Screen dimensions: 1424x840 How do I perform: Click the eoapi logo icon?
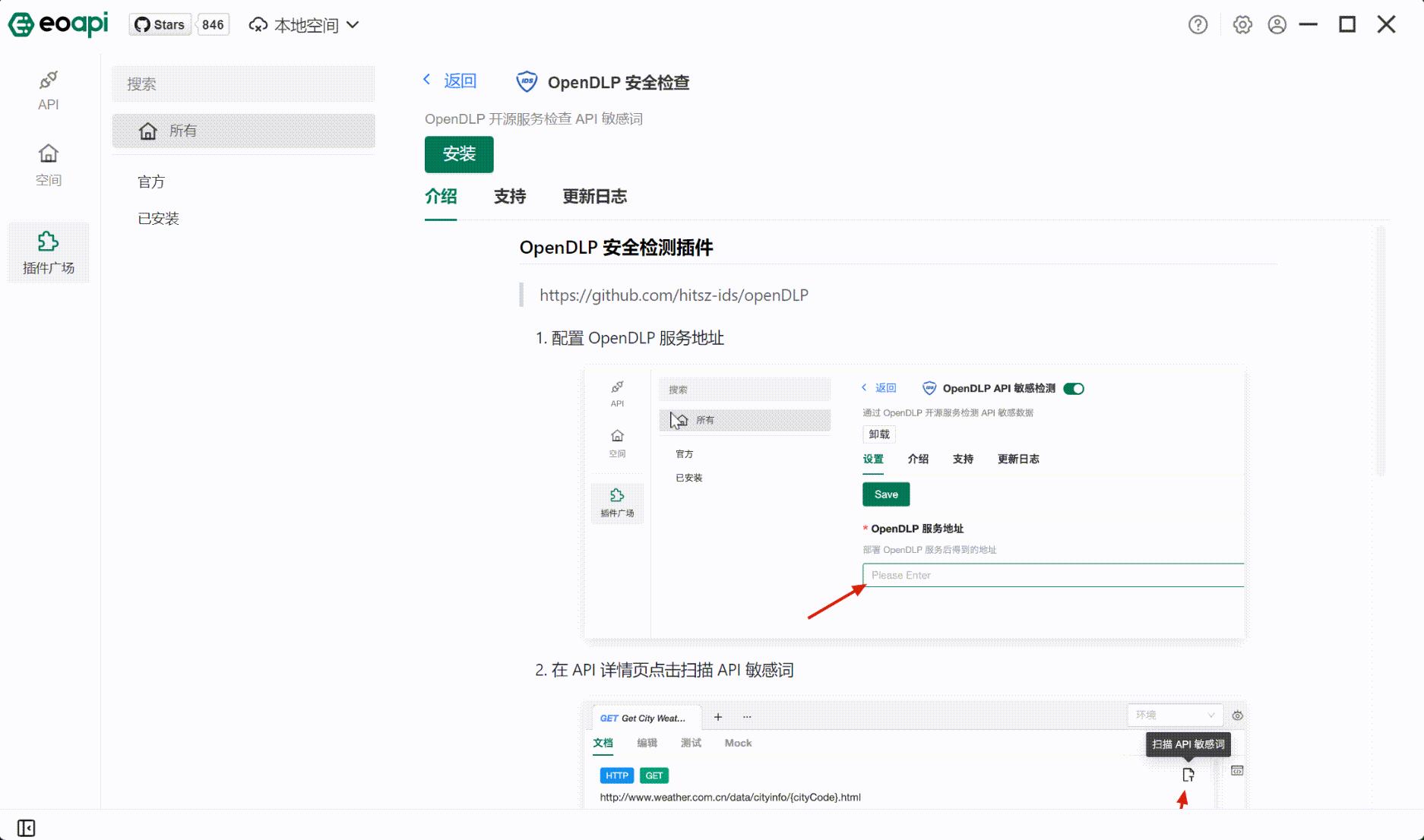(x=21, y=24)
